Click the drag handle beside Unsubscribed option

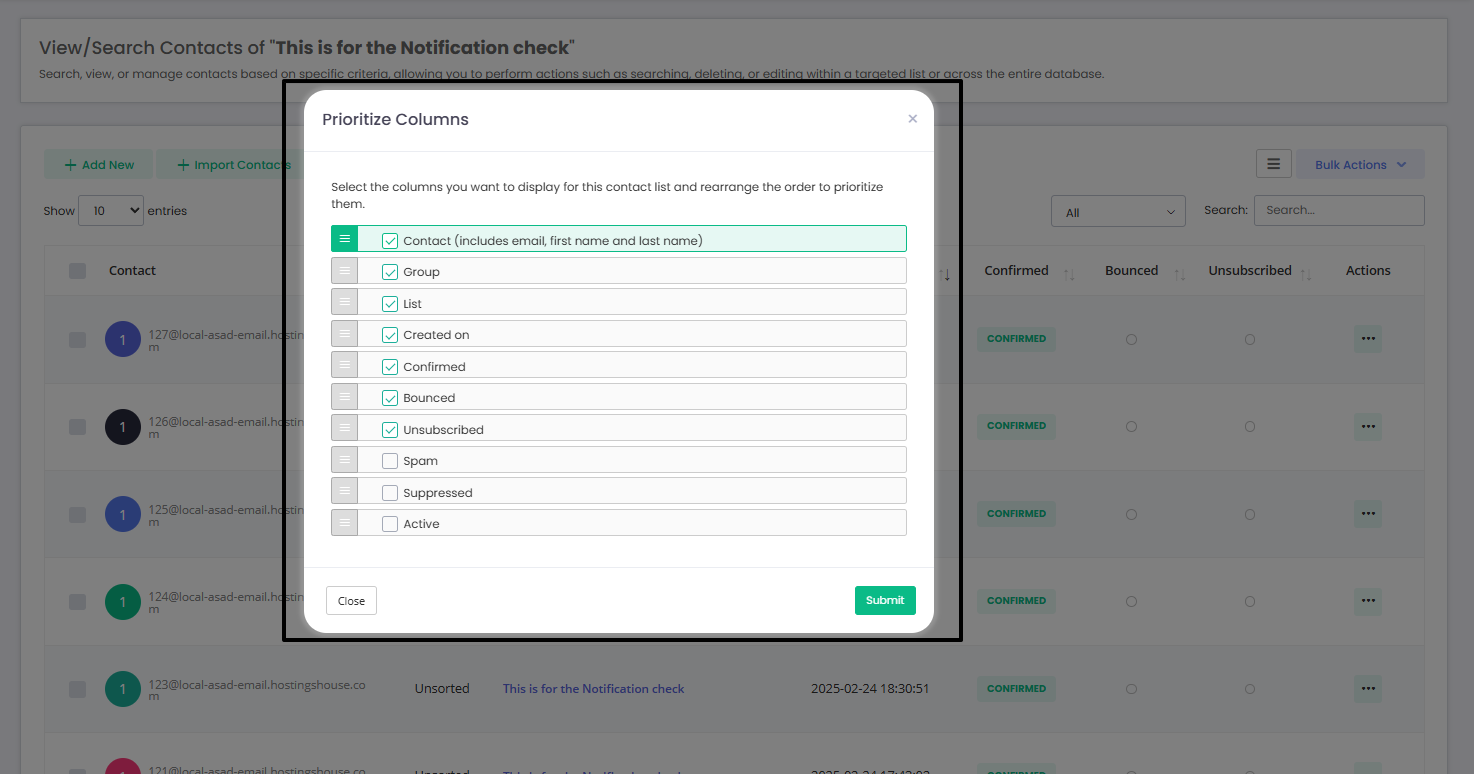[344, 428]
